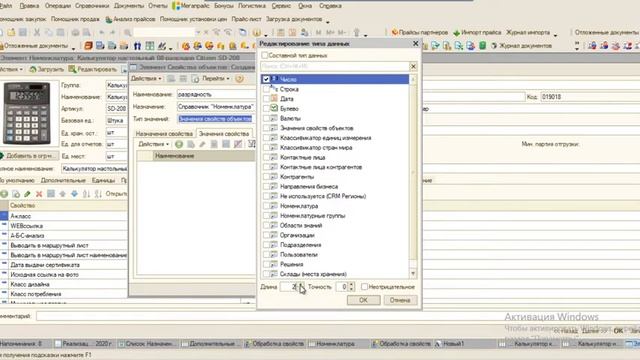The image size is (640, 360).
Task: Click the Наименование field containing разрядность
Action: (x=216, y=94)
